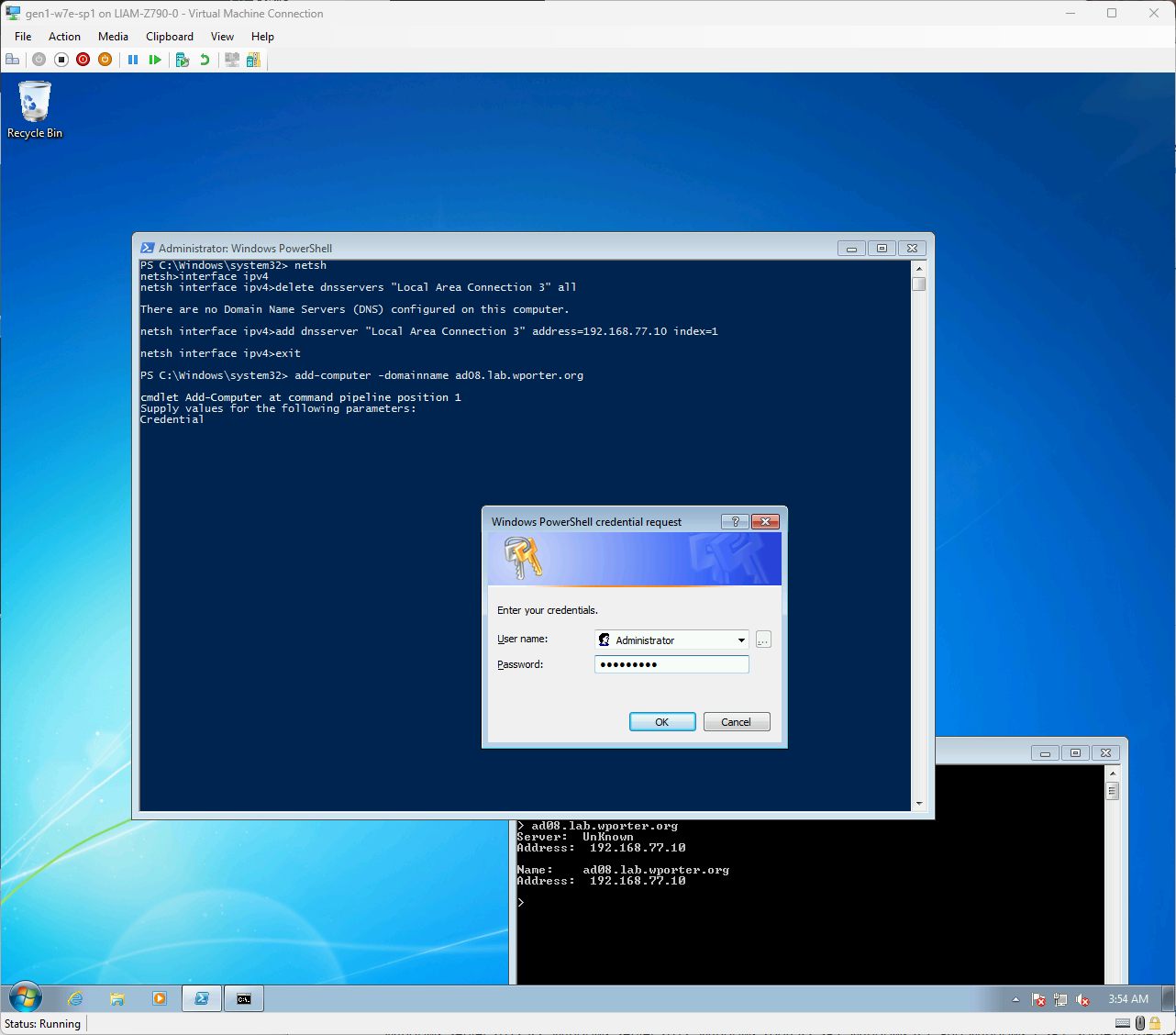Click the Action Center flag tray icon
The width and height of the screenshot is (1176, 1035).
[x=1038, y=999]
